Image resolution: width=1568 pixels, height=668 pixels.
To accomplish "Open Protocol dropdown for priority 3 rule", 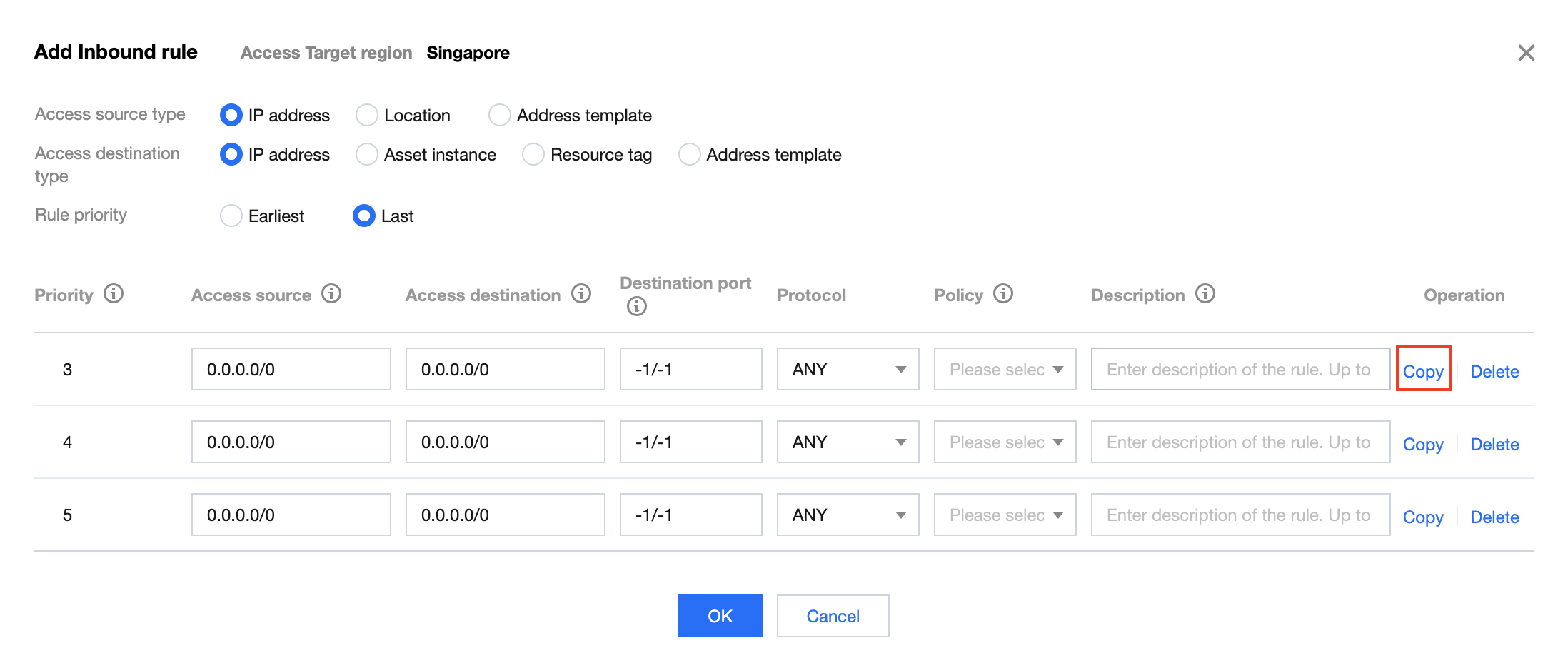I will (848, 370).
